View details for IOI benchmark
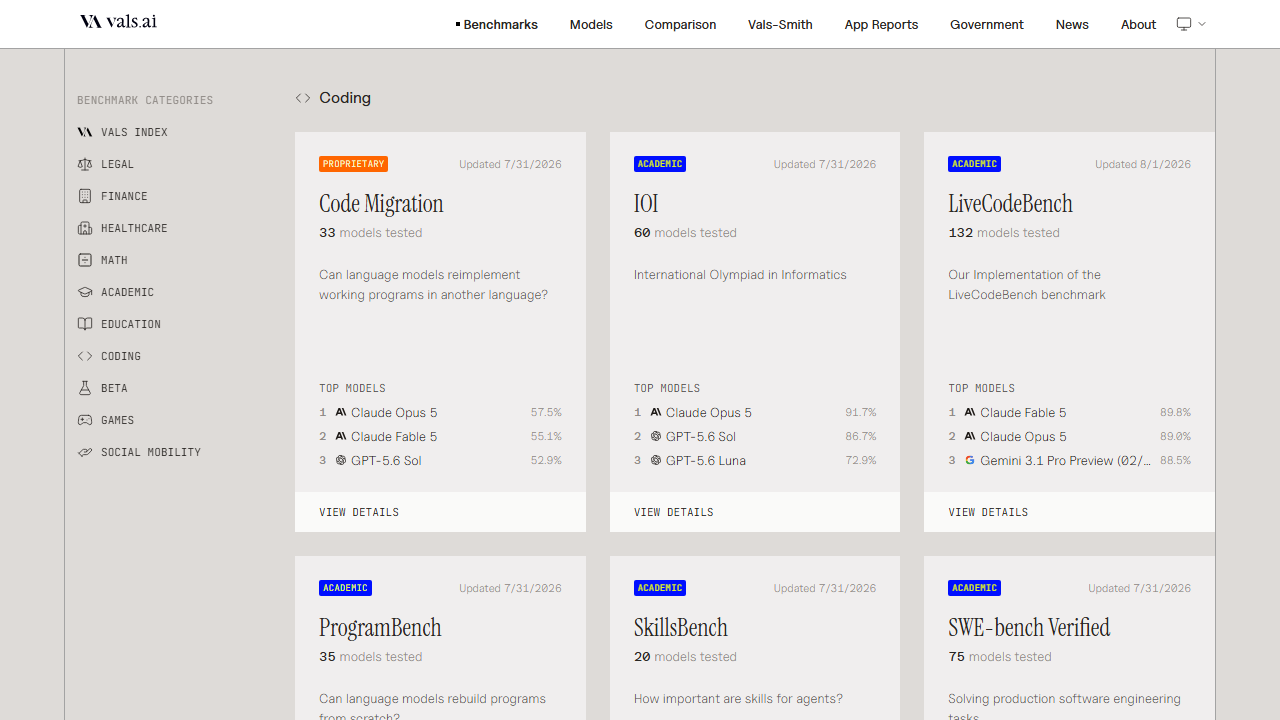1280x720 pixels. coord(755,512)
